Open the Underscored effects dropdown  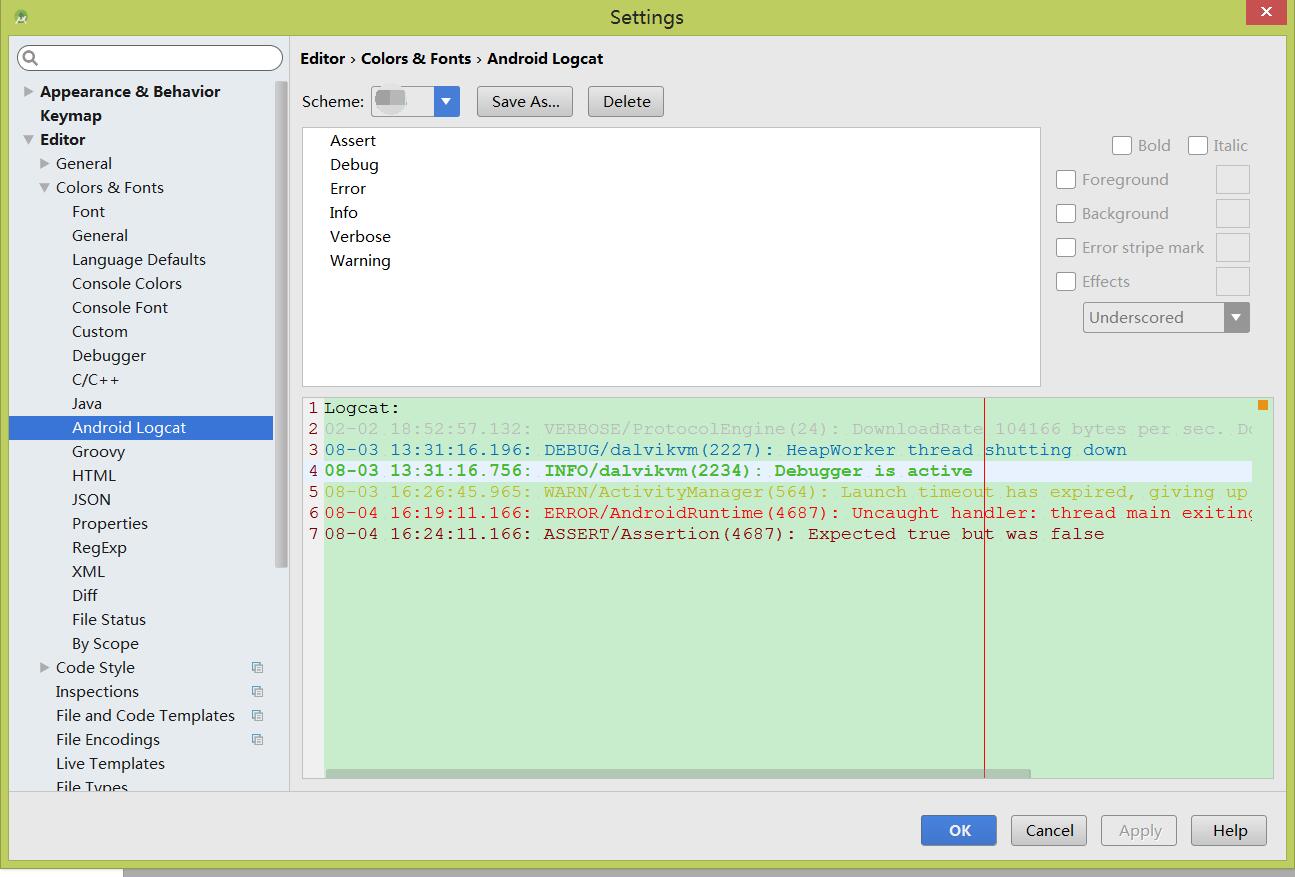1236,318
